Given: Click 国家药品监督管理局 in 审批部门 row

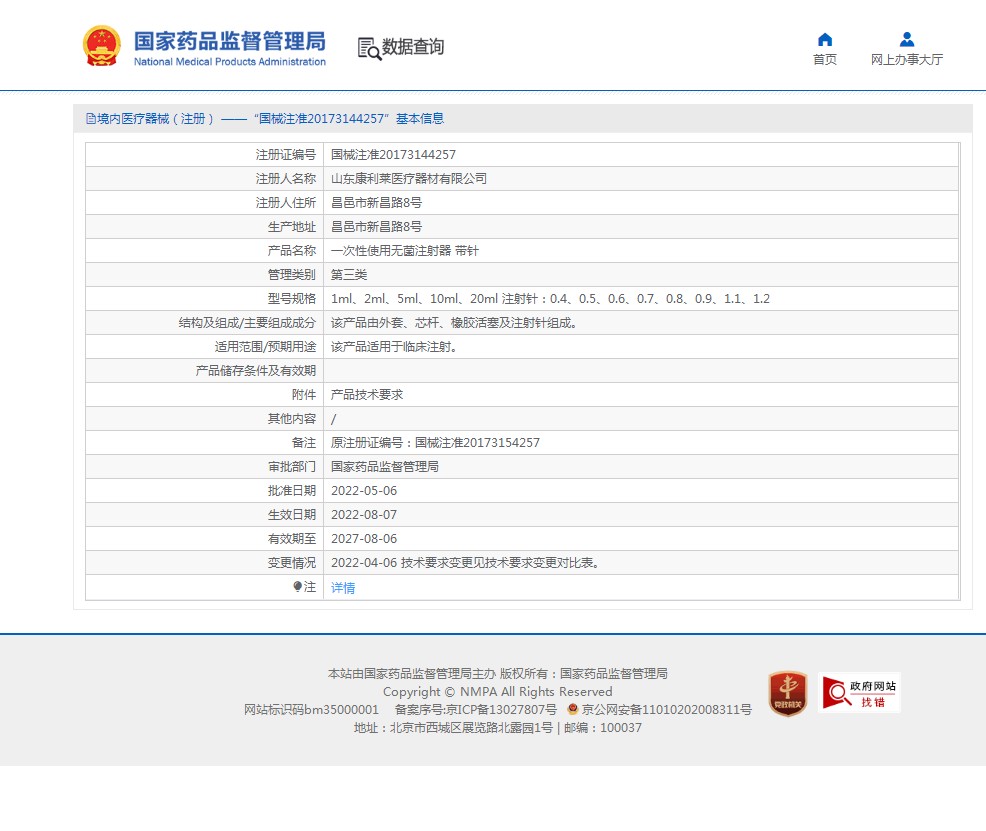Looking at the screenshot, I should pos(385,466).
